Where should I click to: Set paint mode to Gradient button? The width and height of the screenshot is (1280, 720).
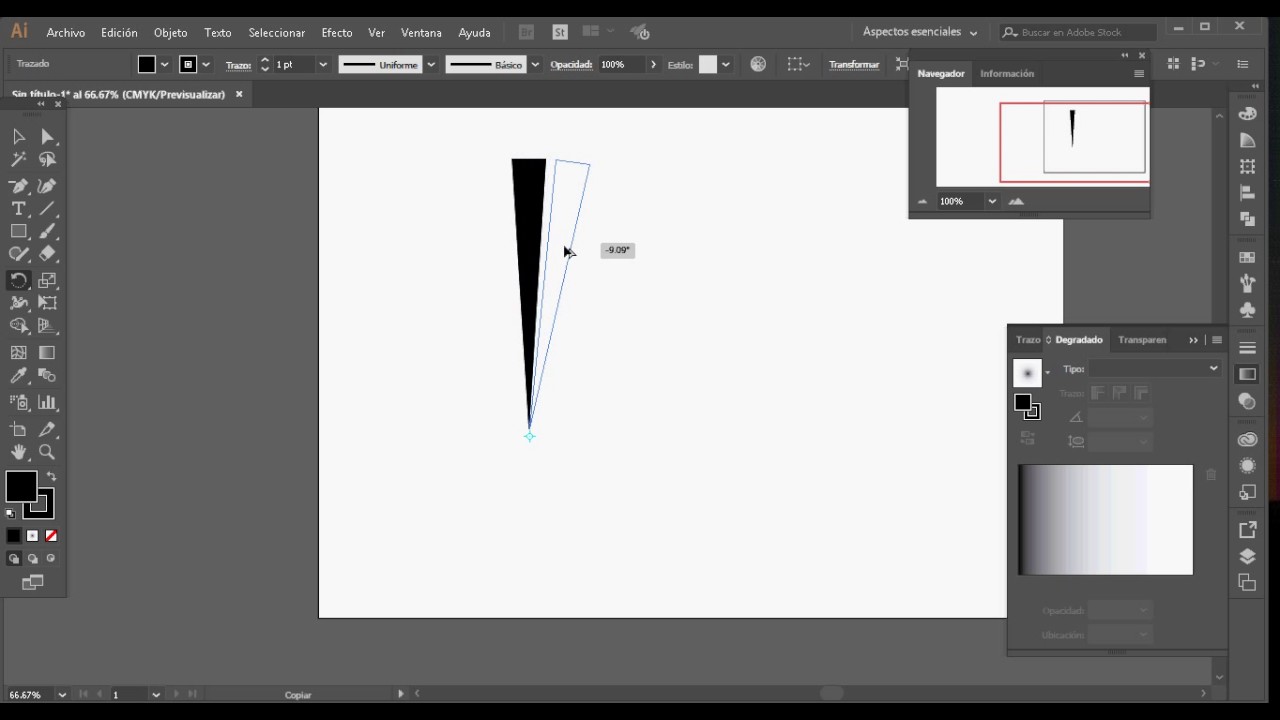pyautogui.click(x=32, y=536)
